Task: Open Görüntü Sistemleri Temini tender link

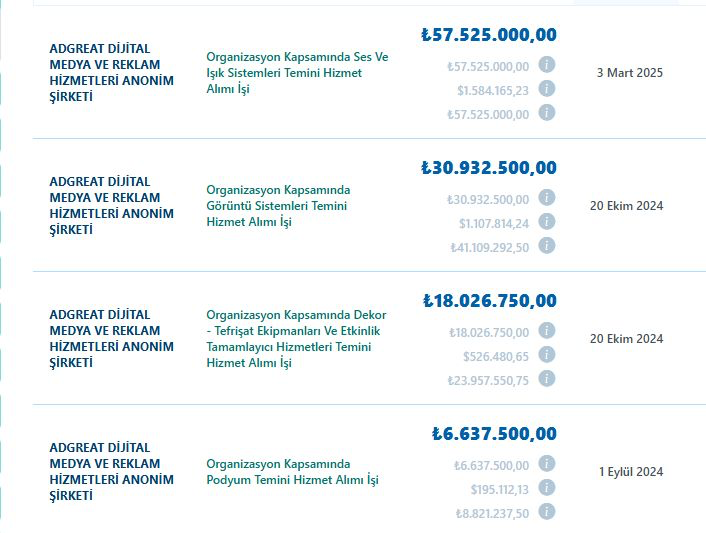Action: pyautogui.click(x=278, y=206)
